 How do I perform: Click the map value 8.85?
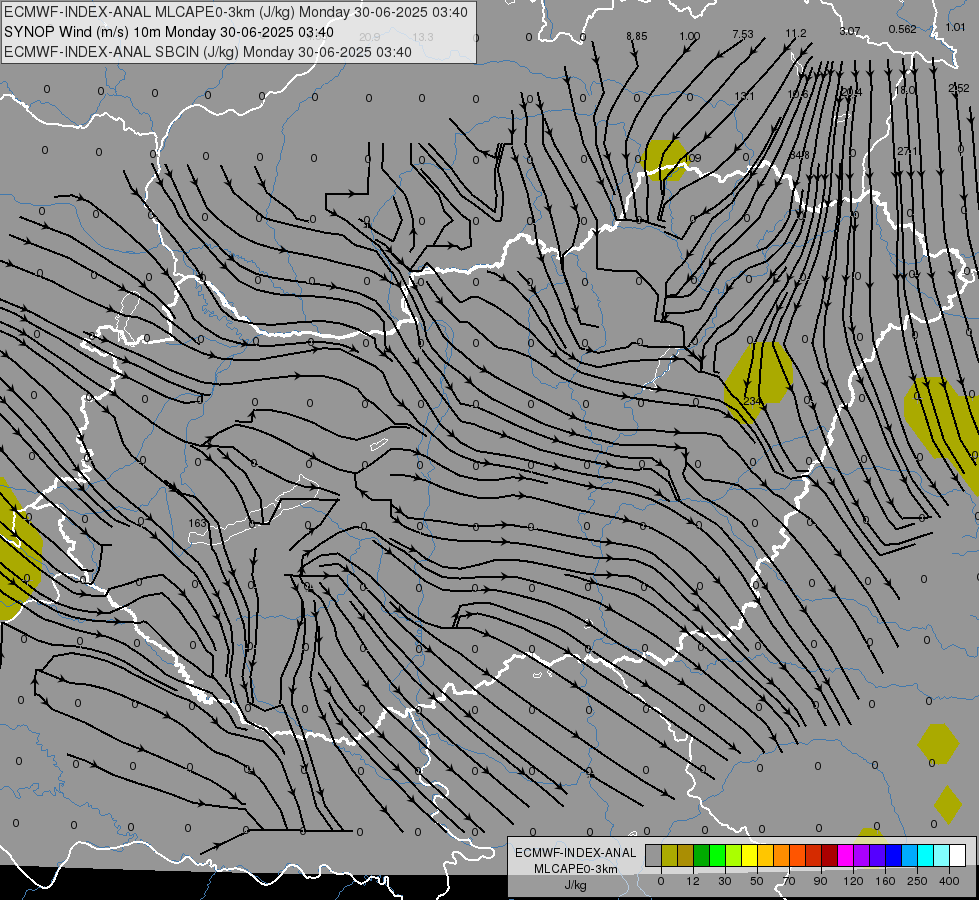pos(636,36)
